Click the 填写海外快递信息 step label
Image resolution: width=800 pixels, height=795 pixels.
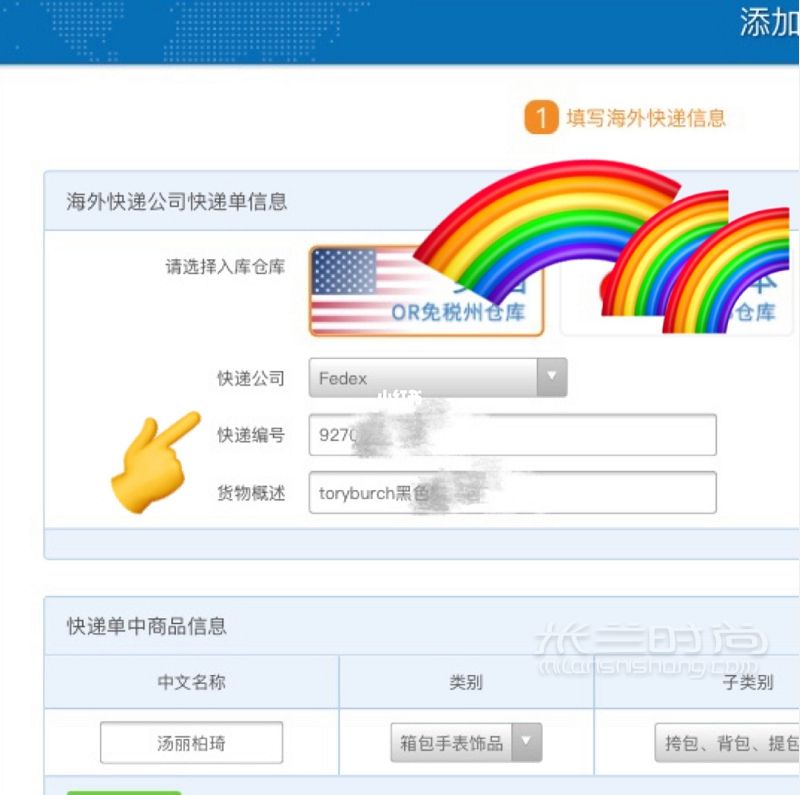(x=646, y=118)
